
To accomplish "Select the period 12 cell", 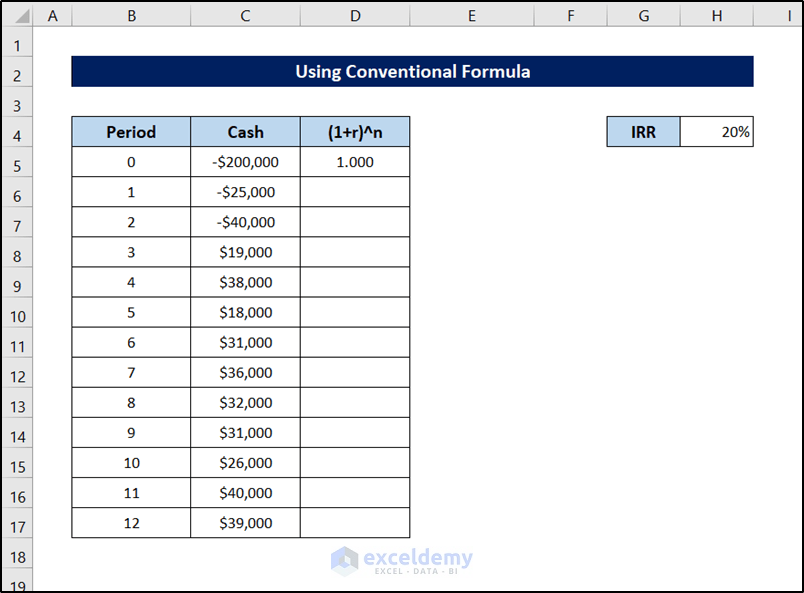I will [131, 523].
